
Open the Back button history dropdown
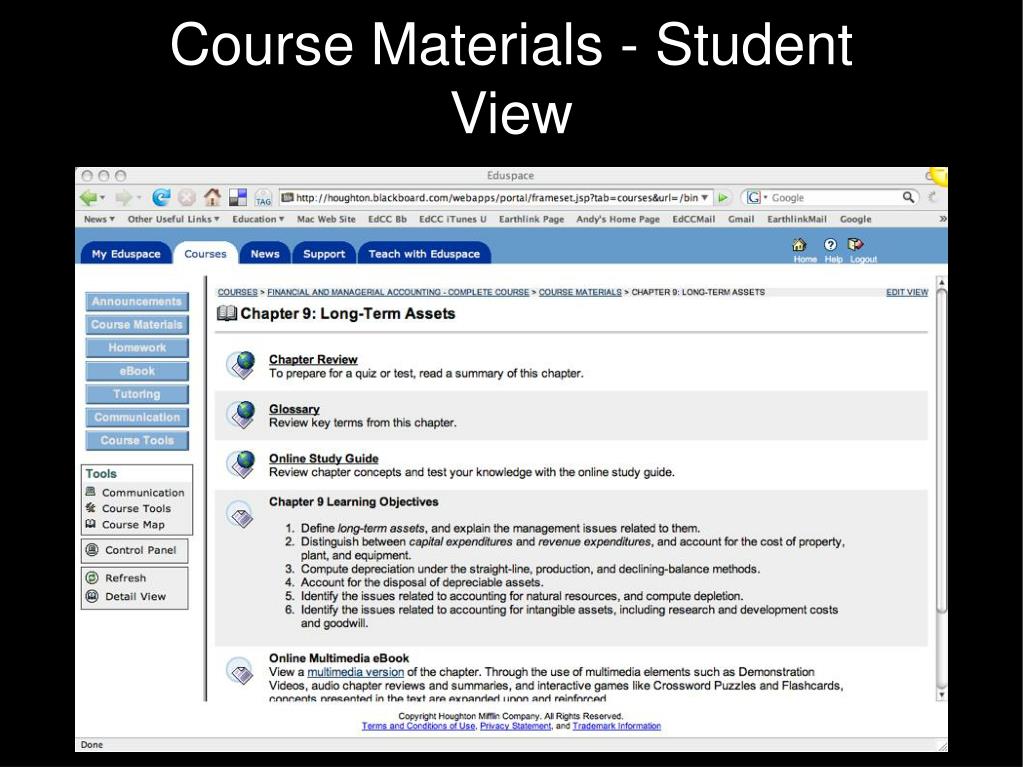pos(102,198)
